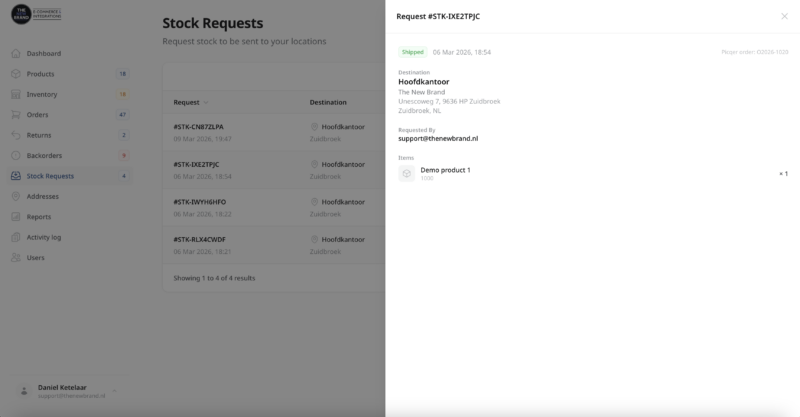Click location pin in #STK-RLX4CWDF row
Image resolution: width=800 pixels, height=417 pixels.
tap(314, 239)
